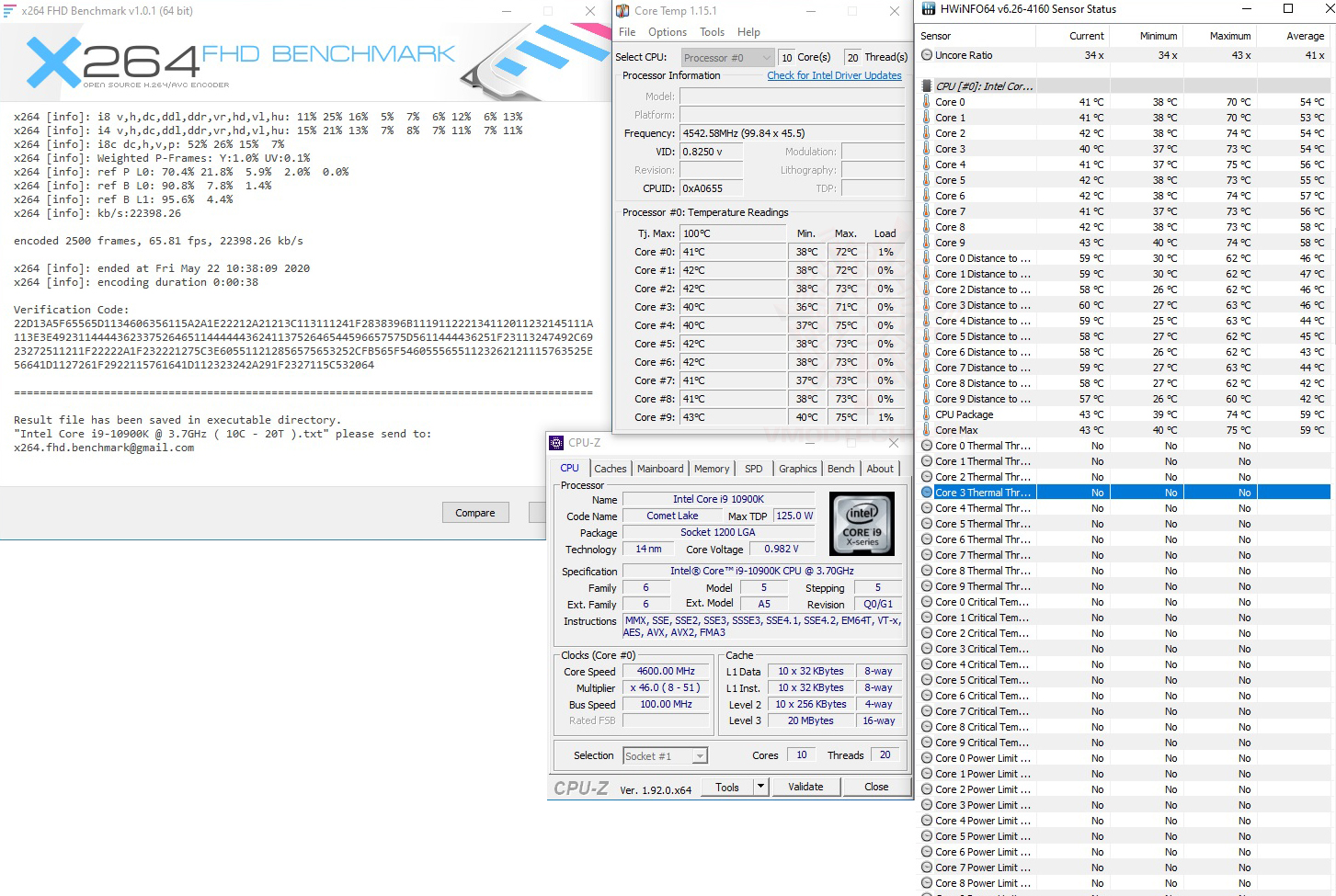The width and height of the screenshot is (1336, 896).
Task: Click circle icon of 'Core 0 Power Limit …' row
Action: coord(927,758)
